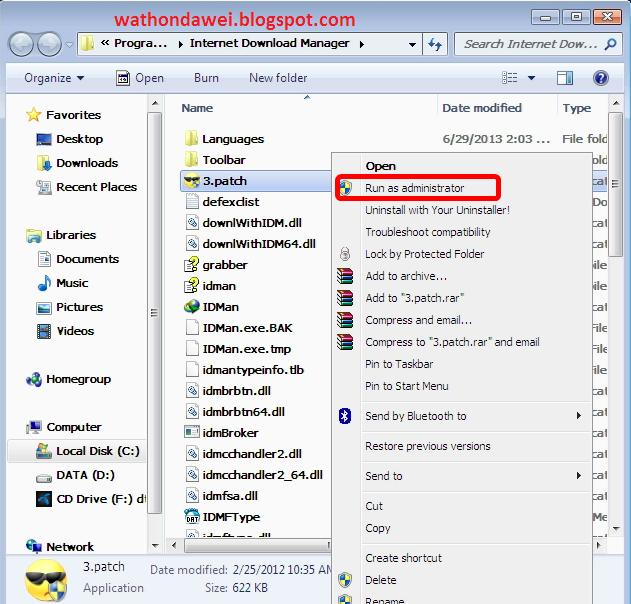Click the Music note icon under Libraries

pos(44,283)
